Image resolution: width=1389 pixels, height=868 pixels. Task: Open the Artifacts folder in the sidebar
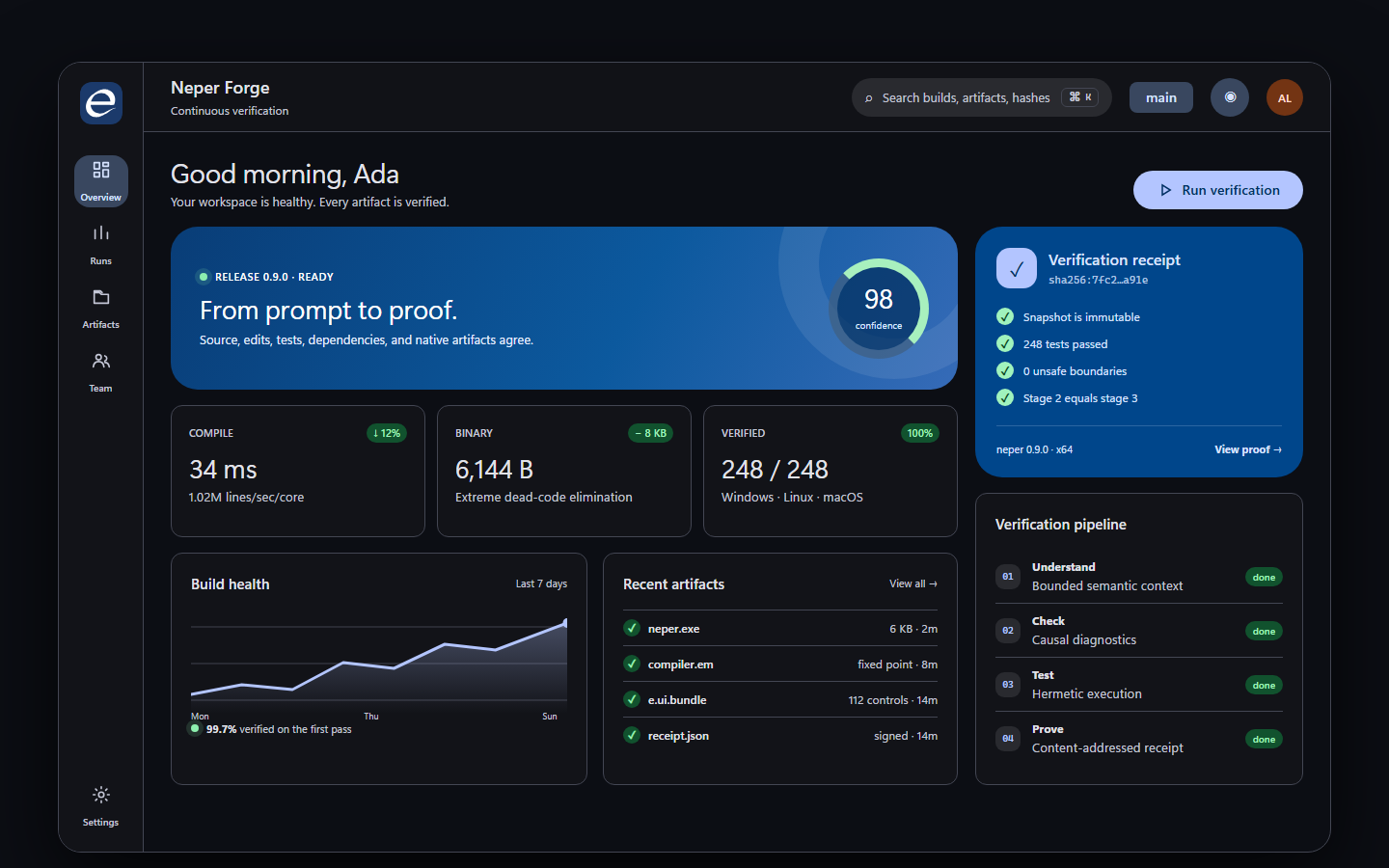[101, 309]
